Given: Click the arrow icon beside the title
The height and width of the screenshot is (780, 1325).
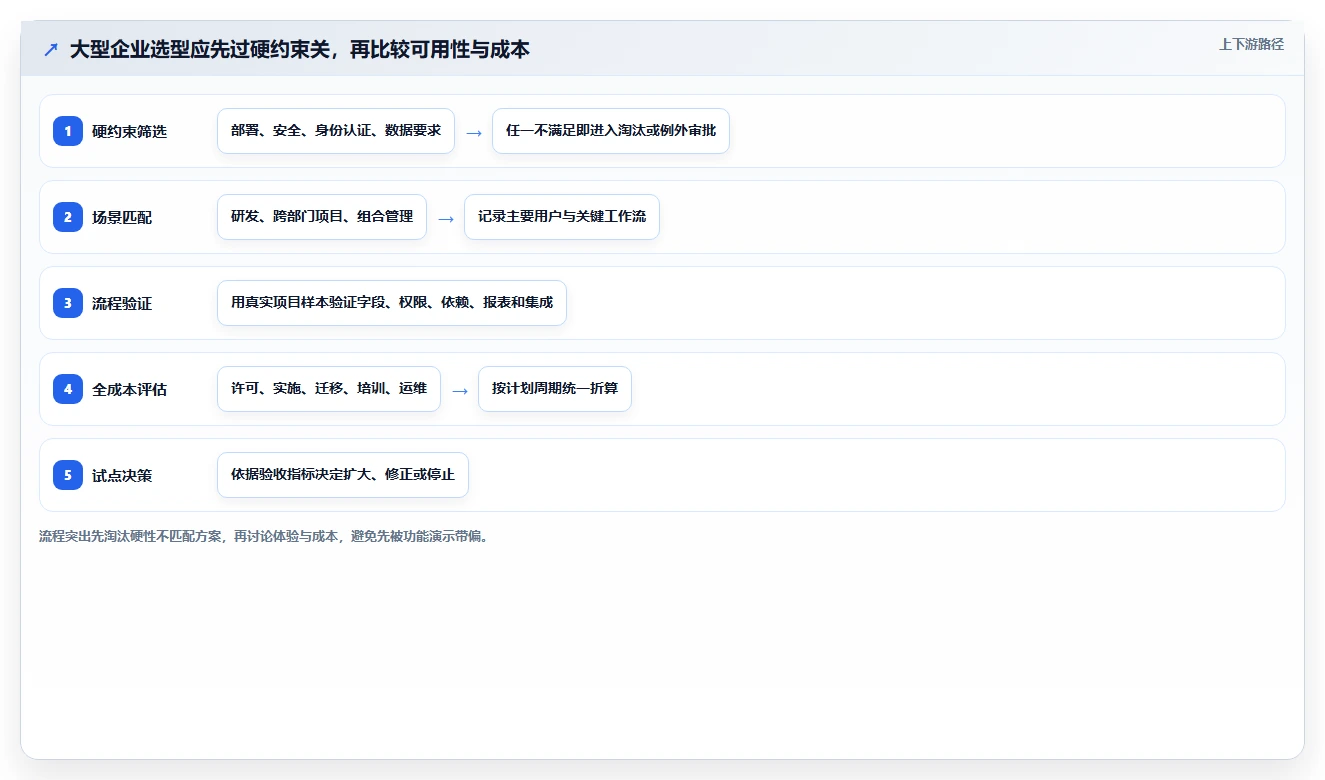Looking at the screenshot, I should click(51, 50).
